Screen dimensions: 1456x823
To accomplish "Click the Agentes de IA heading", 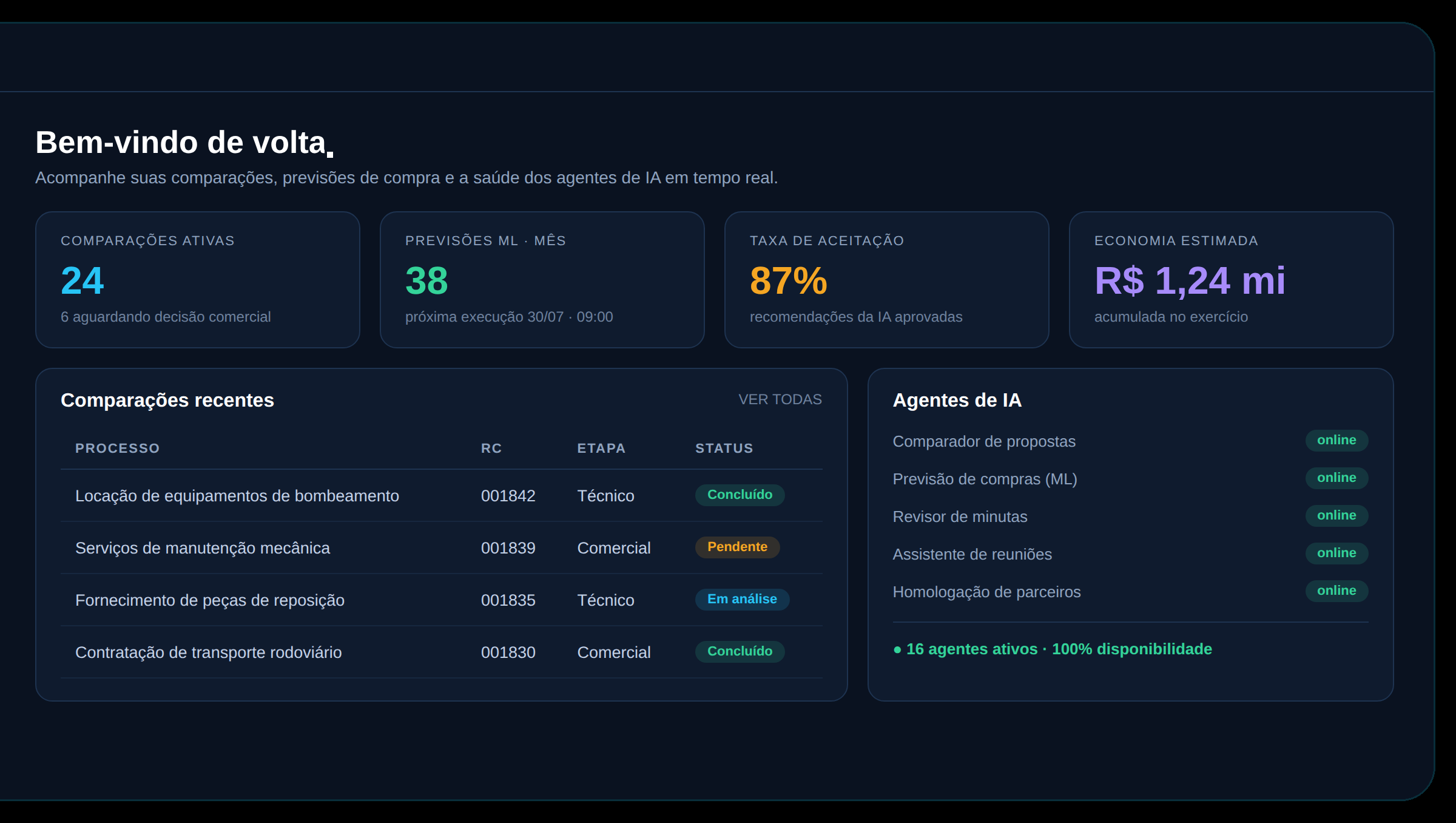I will tap(957, 401).
